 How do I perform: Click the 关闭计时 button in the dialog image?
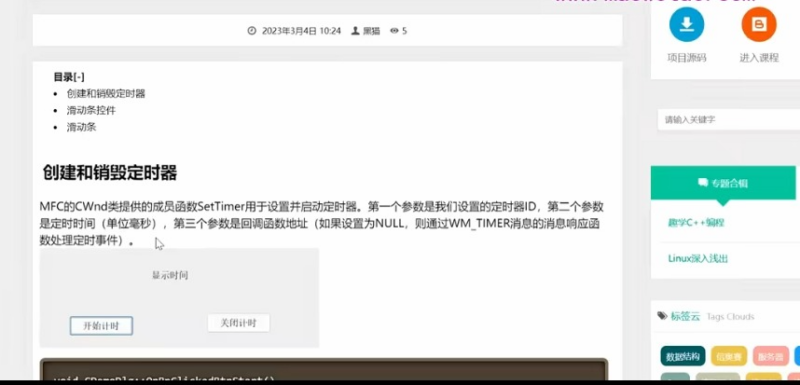point(238,323)
